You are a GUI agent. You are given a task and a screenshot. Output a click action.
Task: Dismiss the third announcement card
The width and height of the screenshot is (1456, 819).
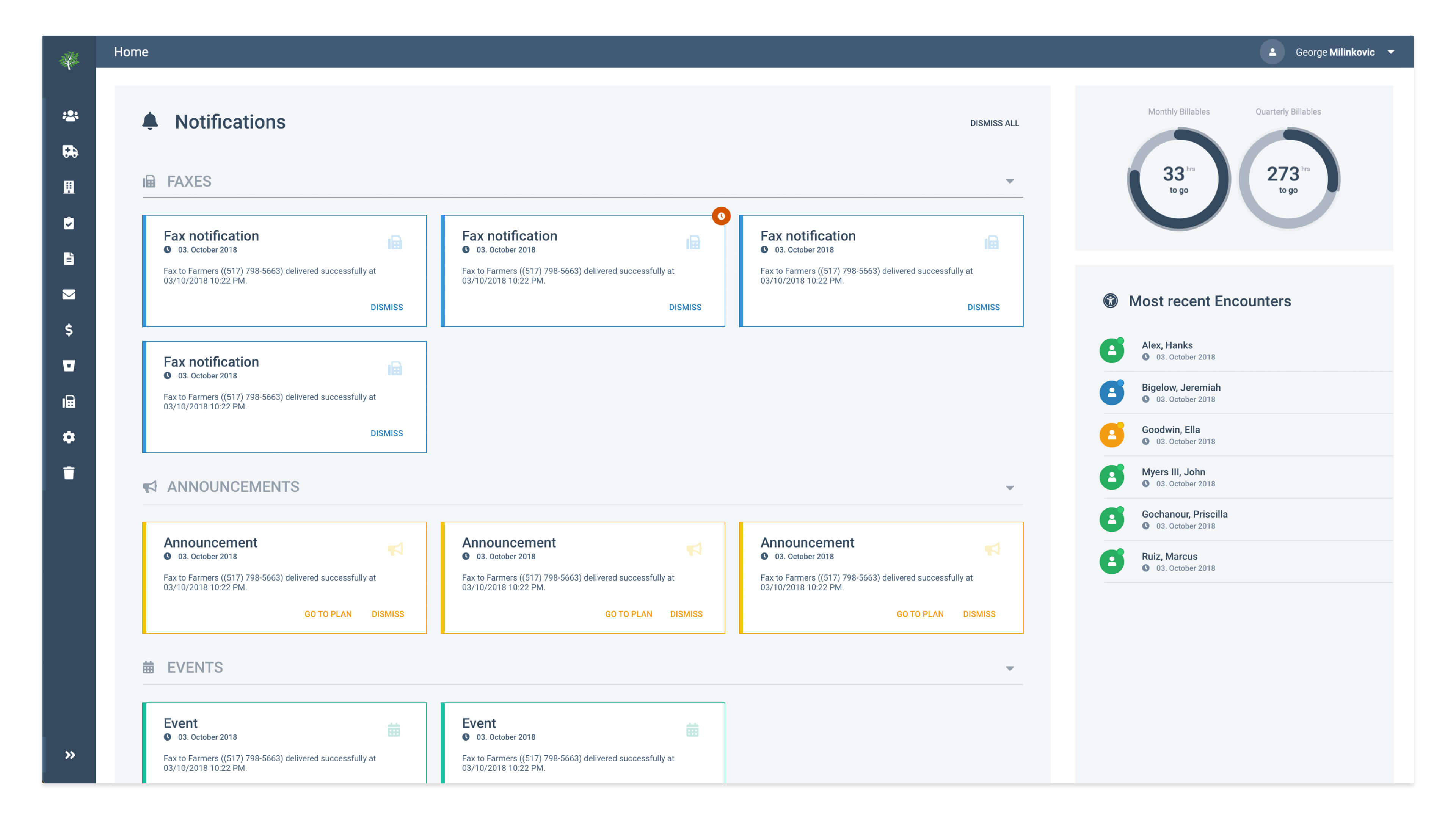979,614
